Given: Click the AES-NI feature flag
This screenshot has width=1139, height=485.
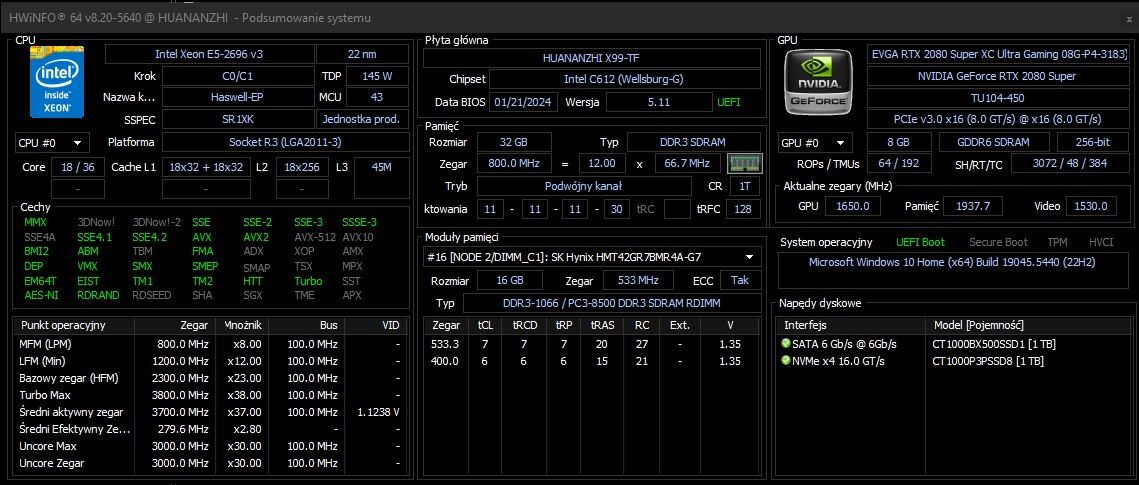Looking at the screenshot, I should coord(41,295).
